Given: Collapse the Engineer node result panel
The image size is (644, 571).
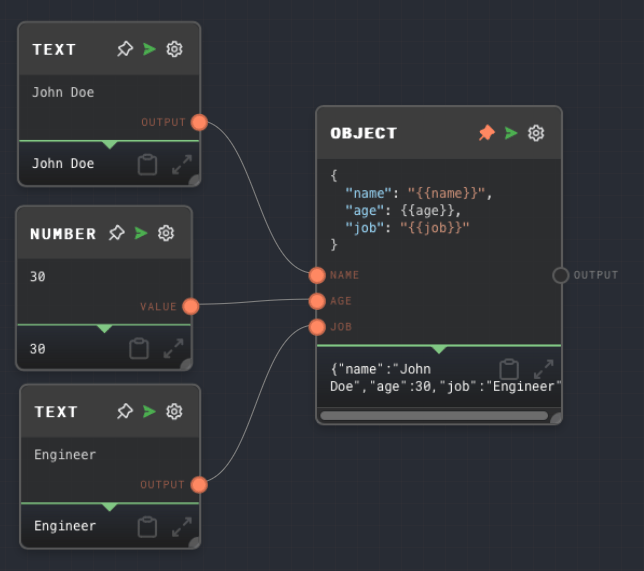Looking at the screenshot, I should click(x=110, y=507).
